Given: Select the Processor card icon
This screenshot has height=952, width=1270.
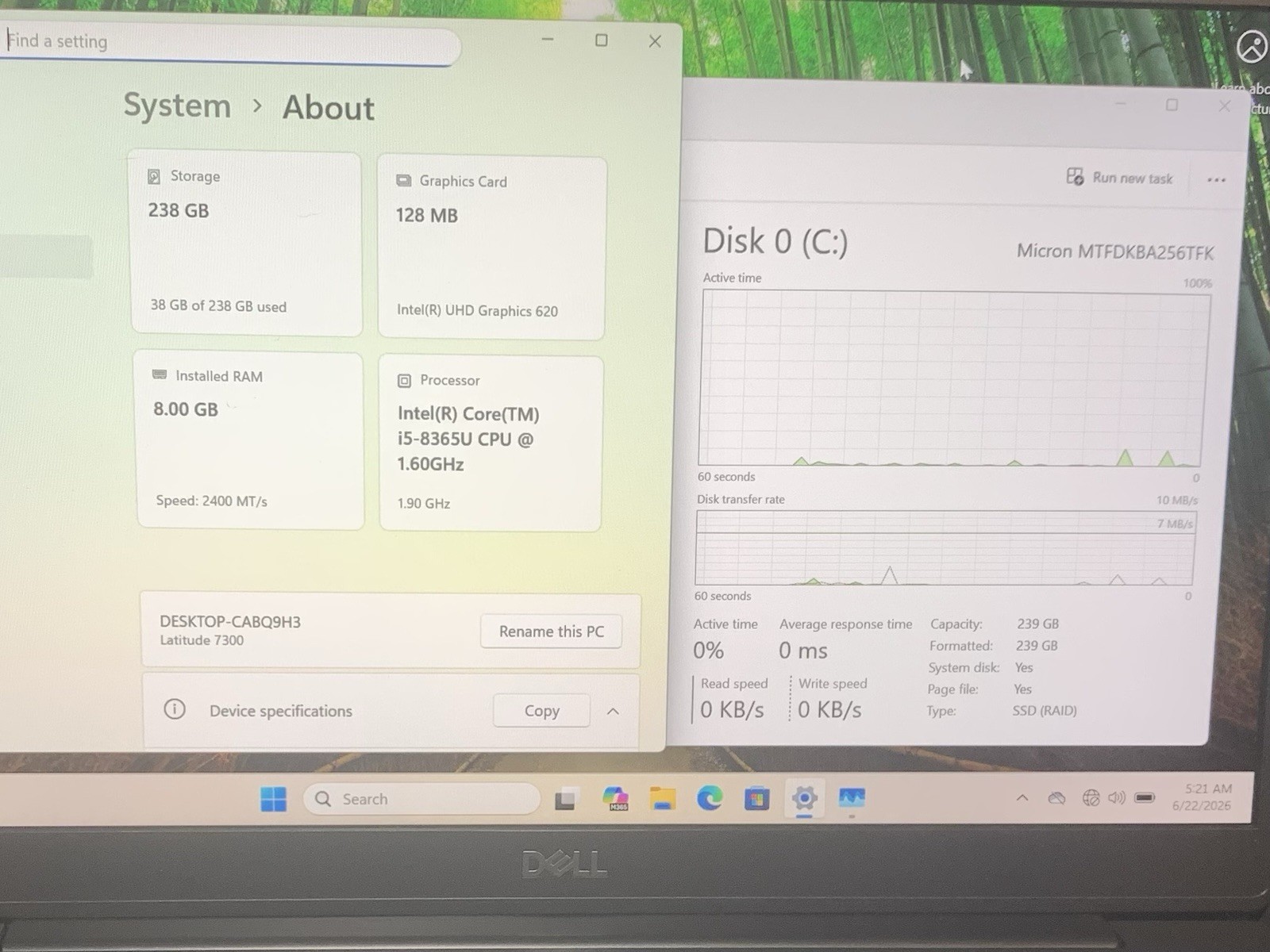Looking at the screenshot, I should click(404, 381).
